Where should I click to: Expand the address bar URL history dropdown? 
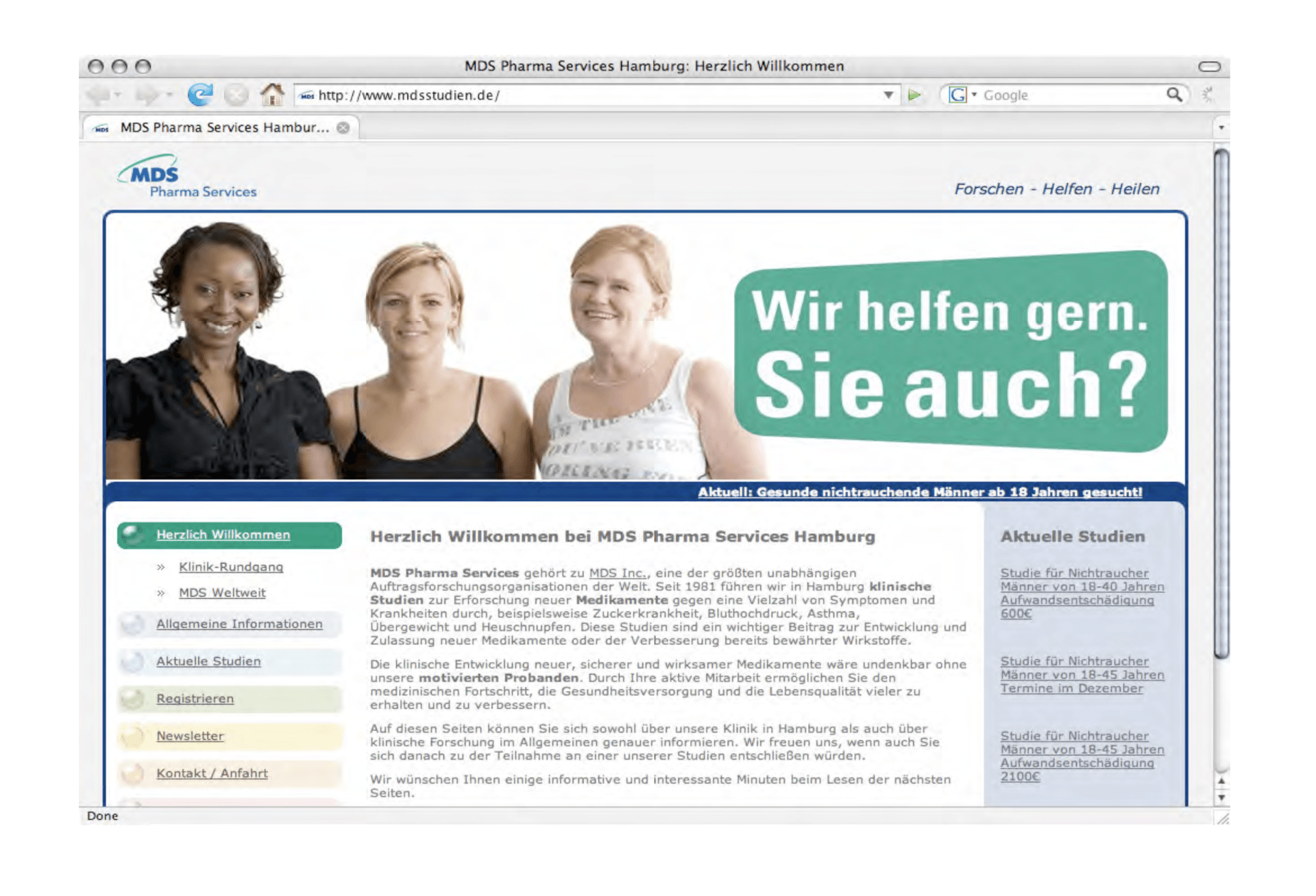(888, 95)
